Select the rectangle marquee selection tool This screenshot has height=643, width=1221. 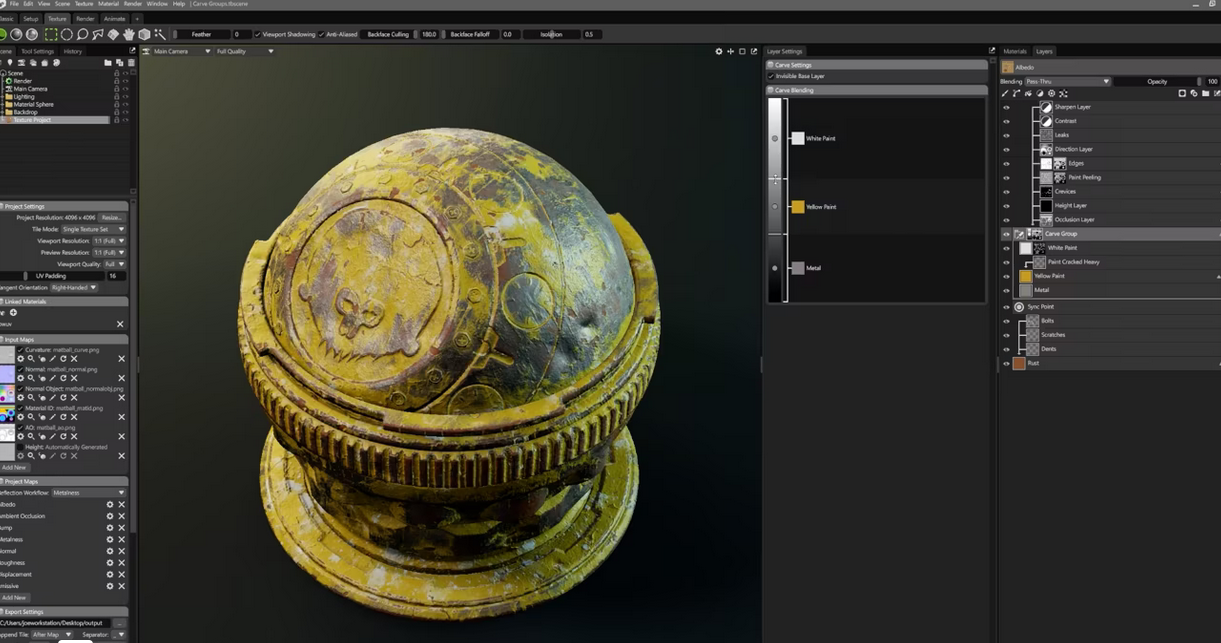pos(51,34)
